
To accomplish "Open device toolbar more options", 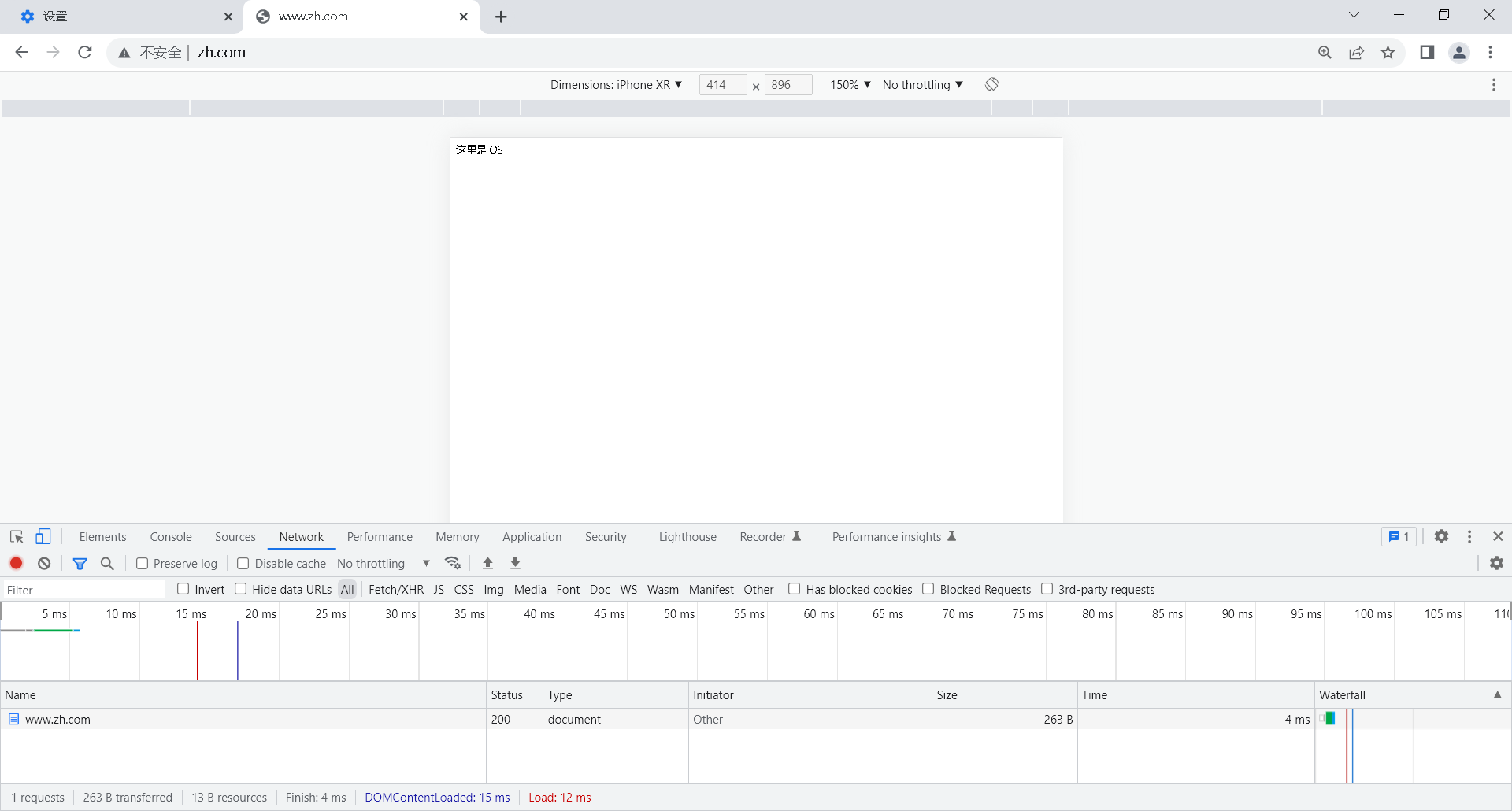I will [1494, 85].
